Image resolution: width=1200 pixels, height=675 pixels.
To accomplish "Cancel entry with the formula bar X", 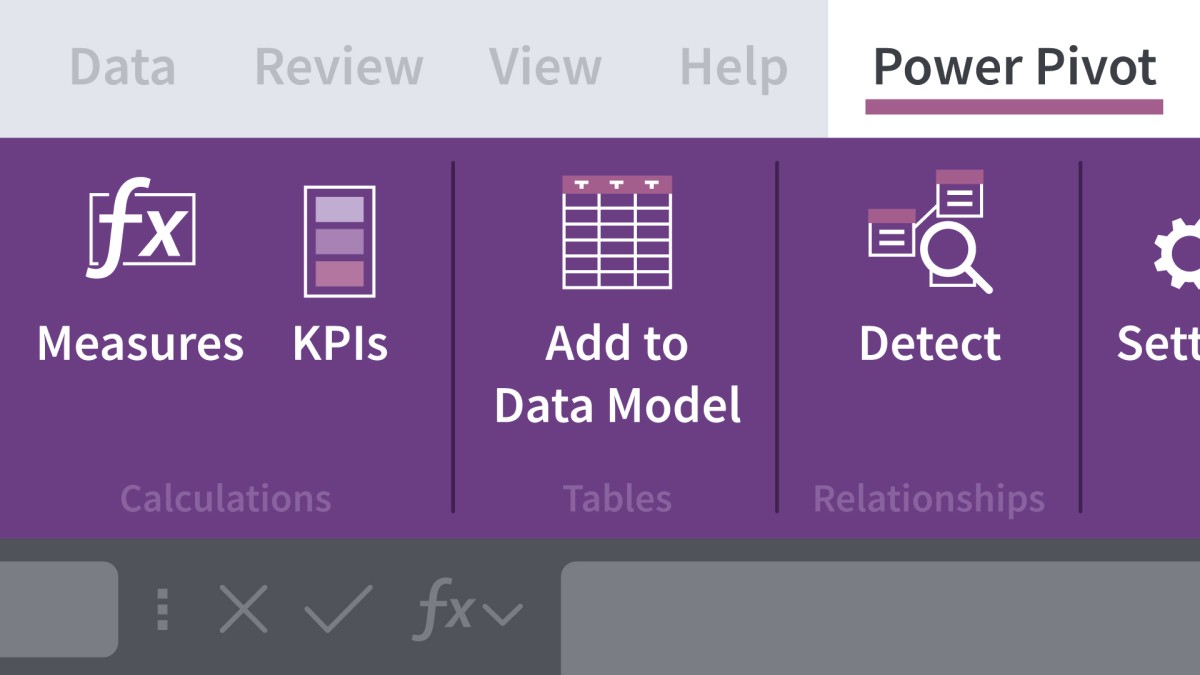I will tap(244, 609).
